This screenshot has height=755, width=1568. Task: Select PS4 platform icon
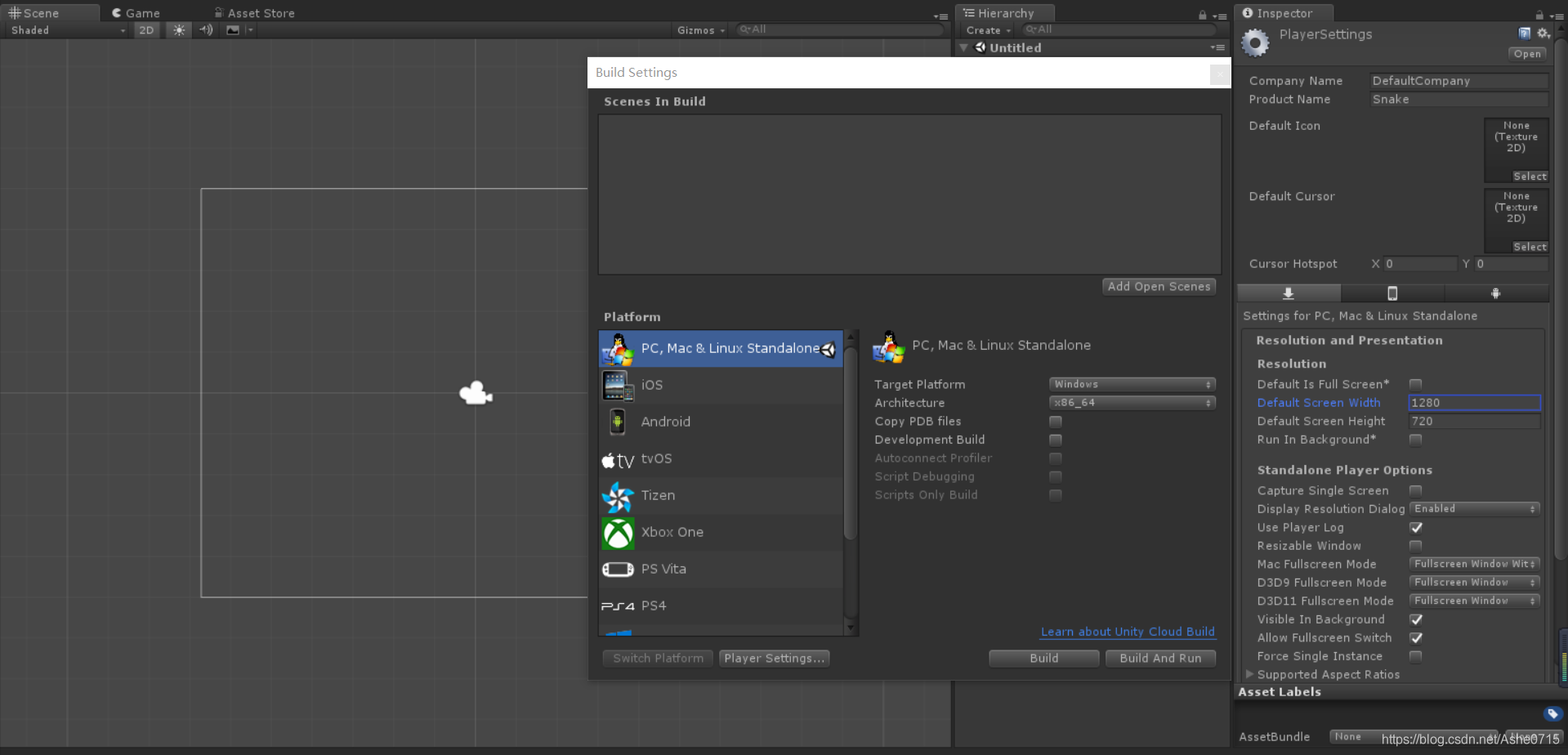pos(618,606)
